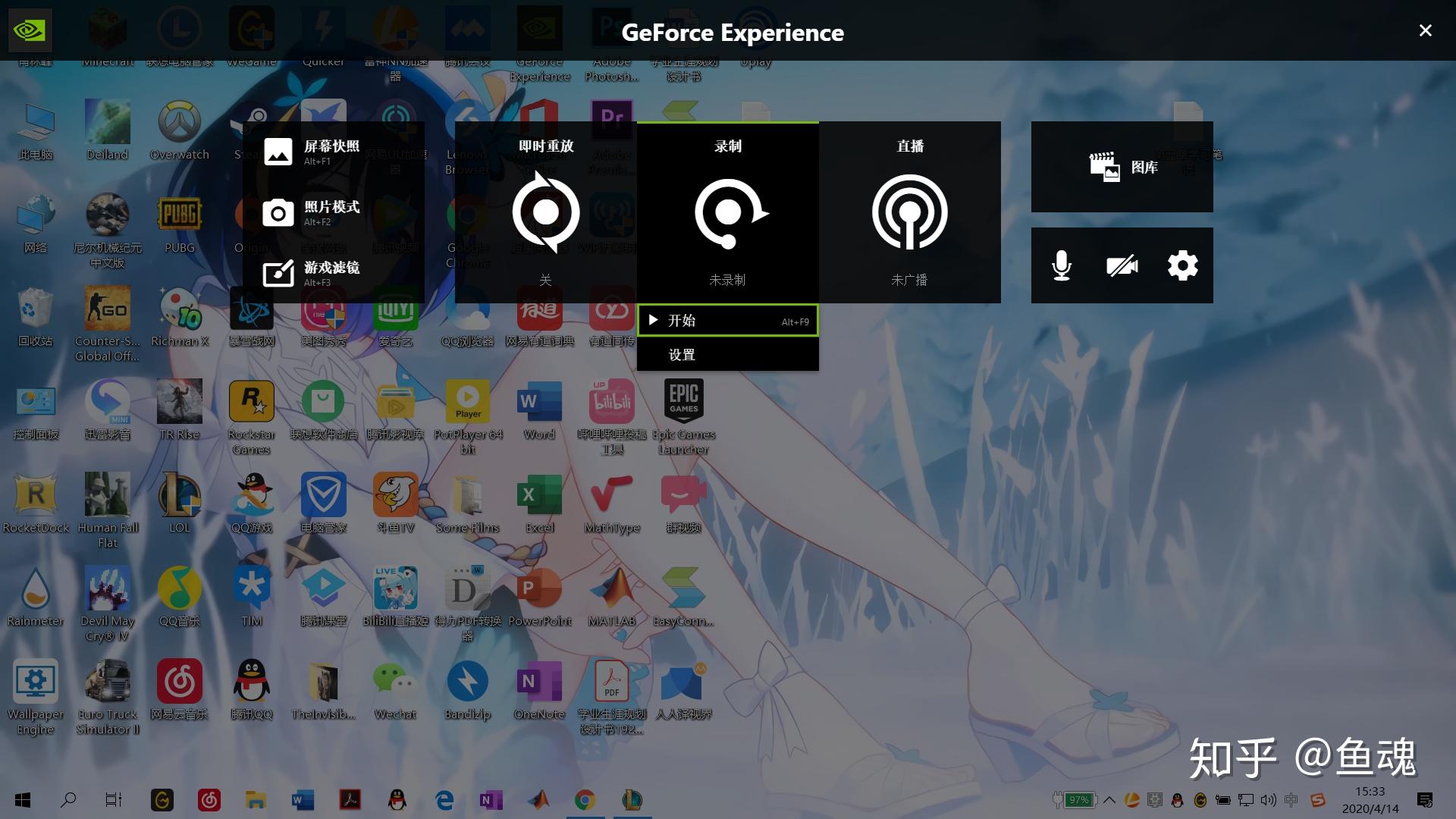Image resolution: width=1456 pixels, height=819 pixels.
Task: Select RocketDock desktop icon
Action: pos(36,504)
